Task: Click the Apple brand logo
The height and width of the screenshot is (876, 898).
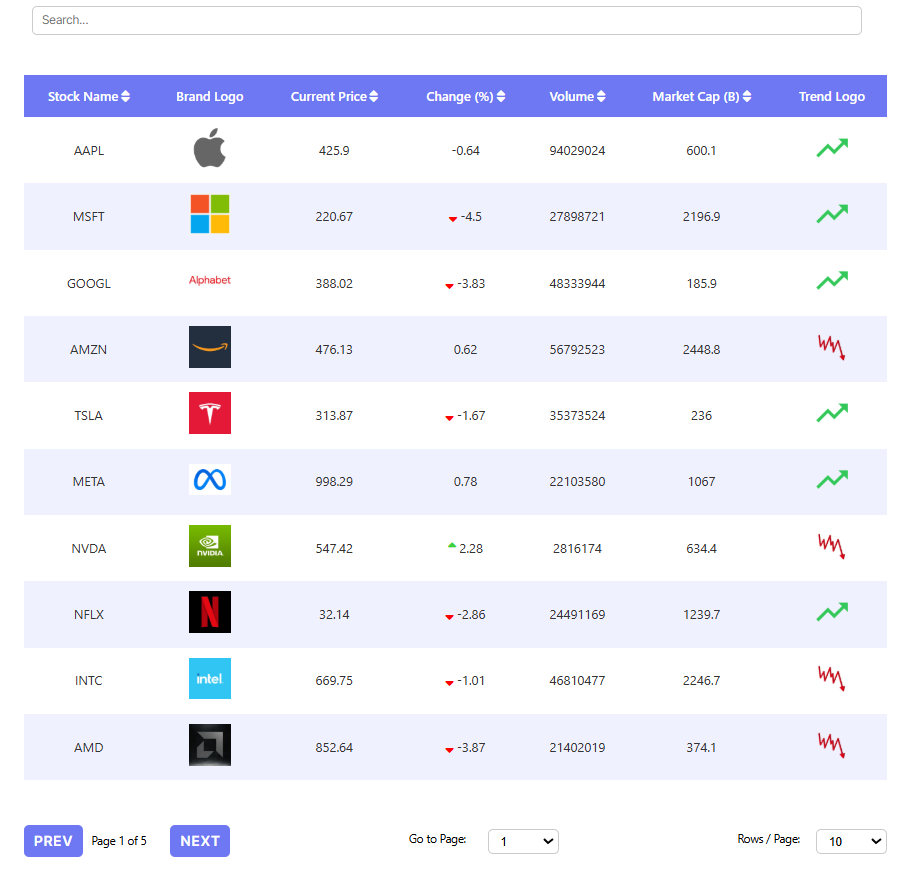Action: click(x=210, y=148)
